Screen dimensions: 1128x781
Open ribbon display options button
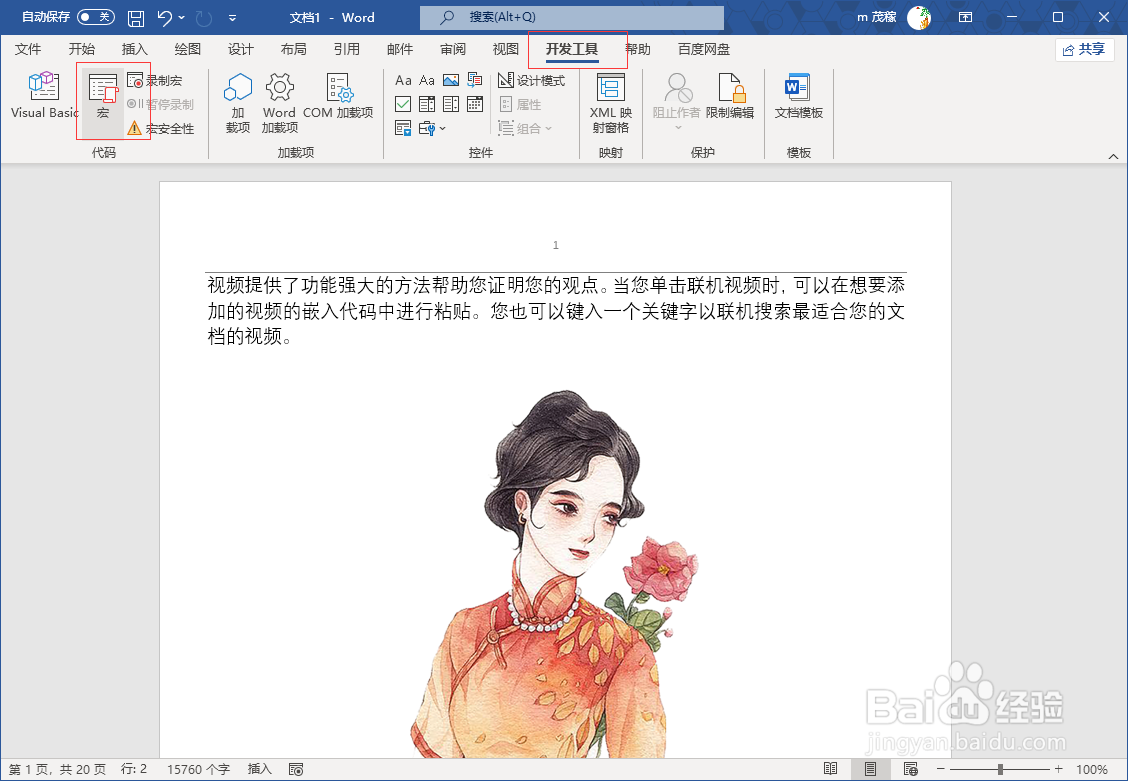tap(965, 17)
